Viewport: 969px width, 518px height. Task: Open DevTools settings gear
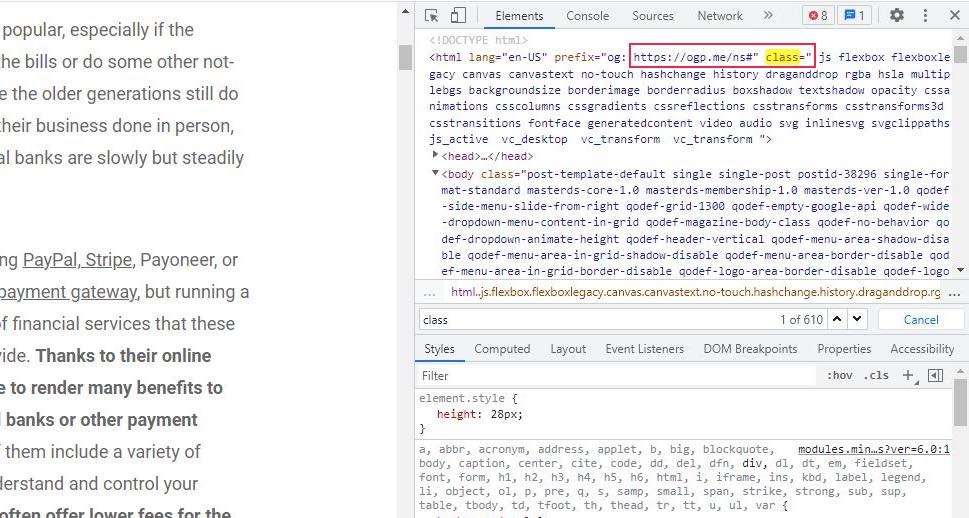pyautogui.click(x=897, y=15)
